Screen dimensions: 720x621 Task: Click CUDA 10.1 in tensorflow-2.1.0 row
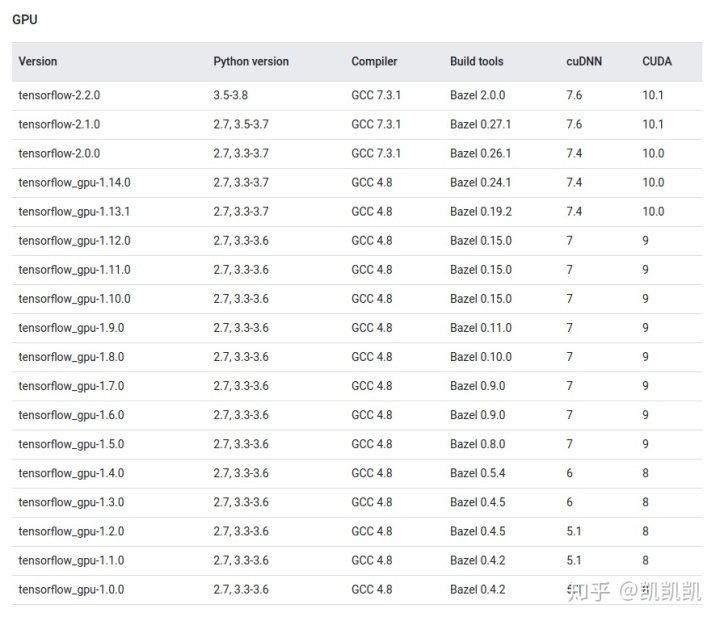coord(653,124)
